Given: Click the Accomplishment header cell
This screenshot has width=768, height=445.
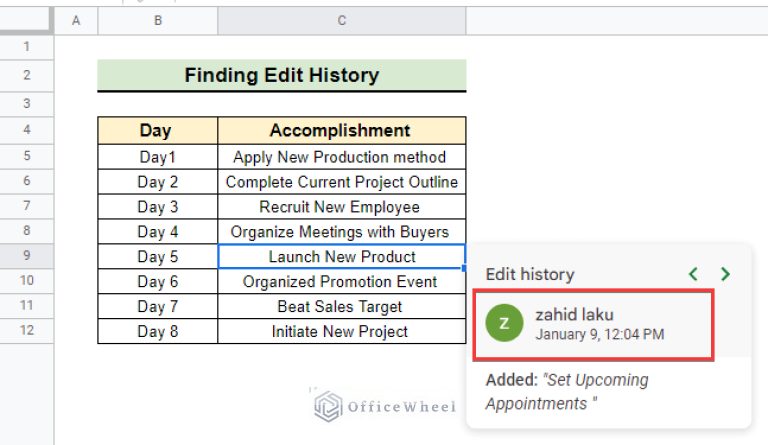Looking at the screenshot, I should [x=341, y=130].
